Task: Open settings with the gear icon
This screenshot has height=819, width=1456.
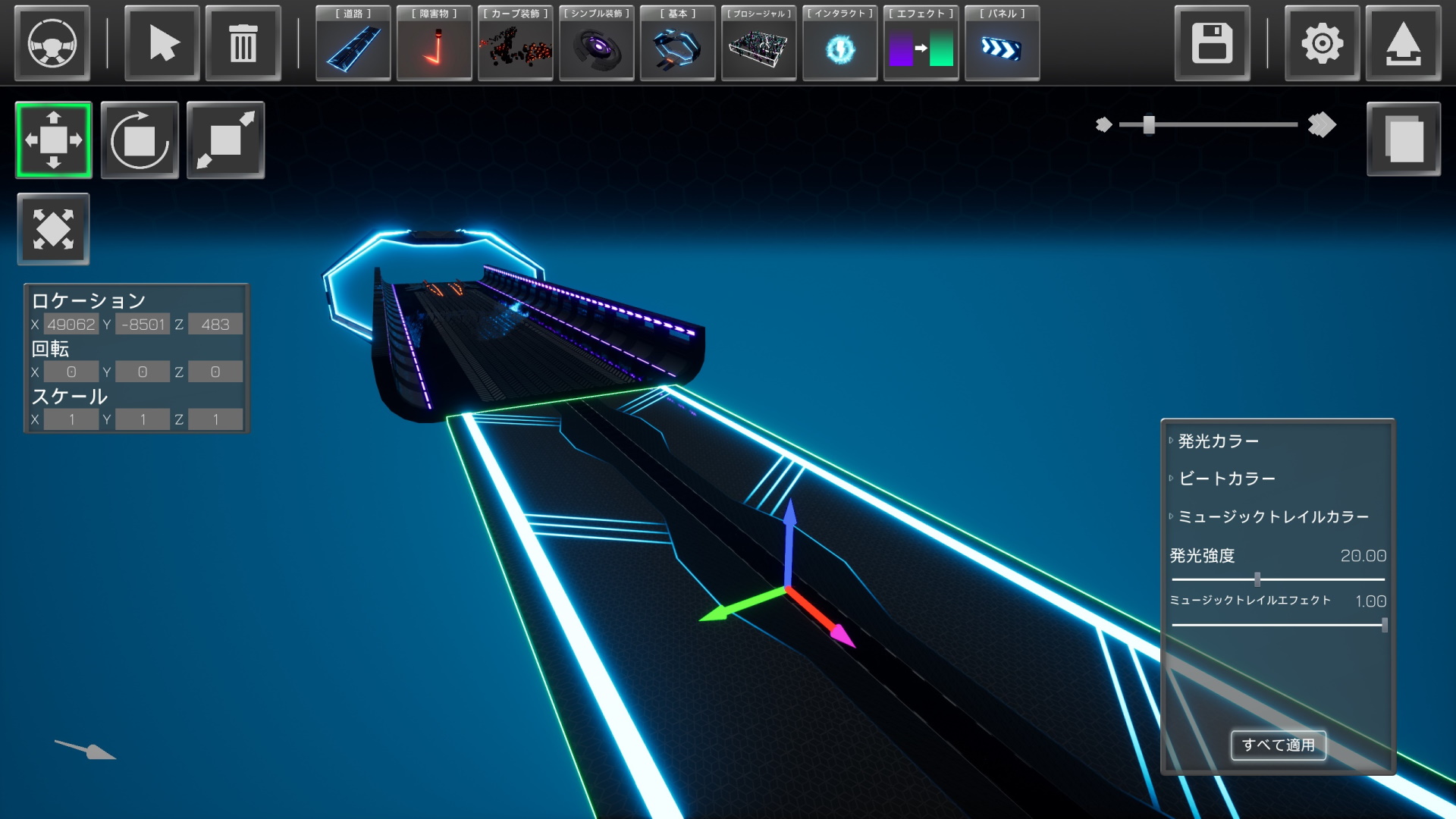Action: pyautogui.click(x=1322, y=43)
